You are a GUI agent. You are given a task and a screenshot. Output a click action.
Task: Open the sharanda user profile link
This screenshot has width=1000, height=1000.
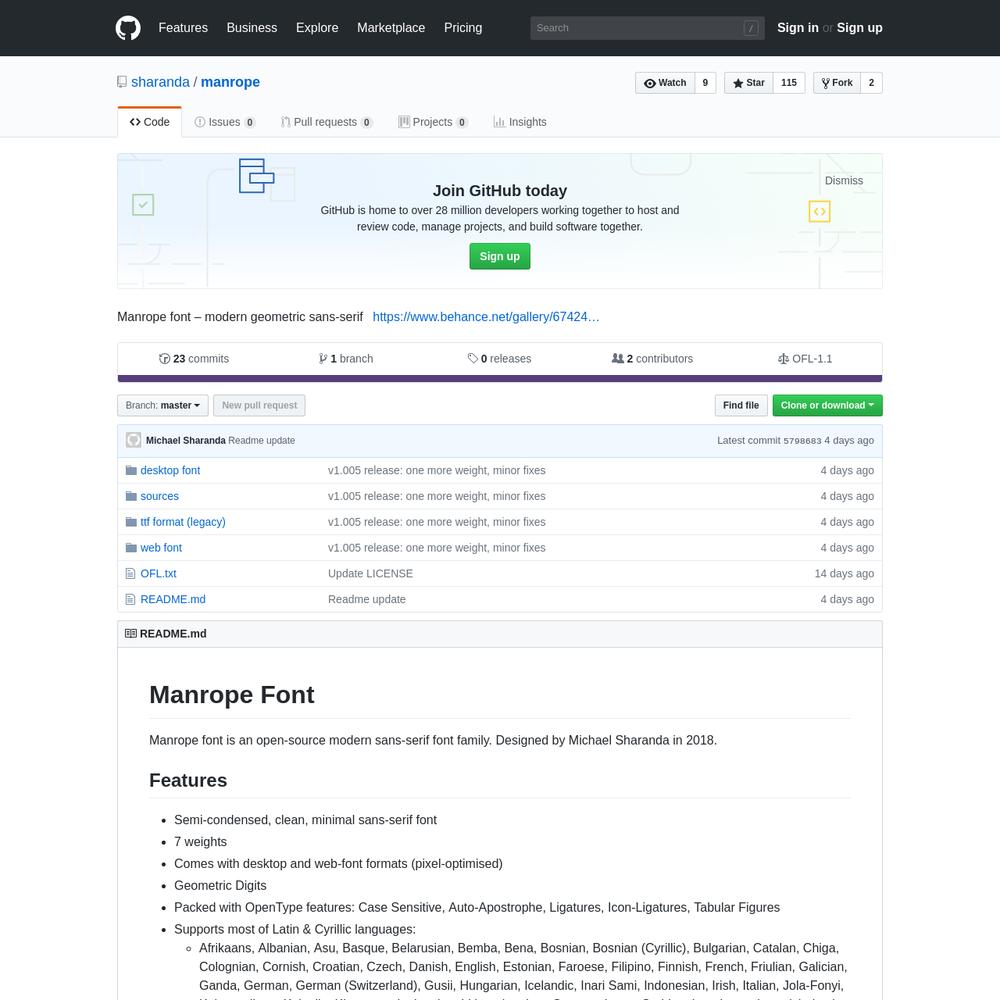(160, 82)
